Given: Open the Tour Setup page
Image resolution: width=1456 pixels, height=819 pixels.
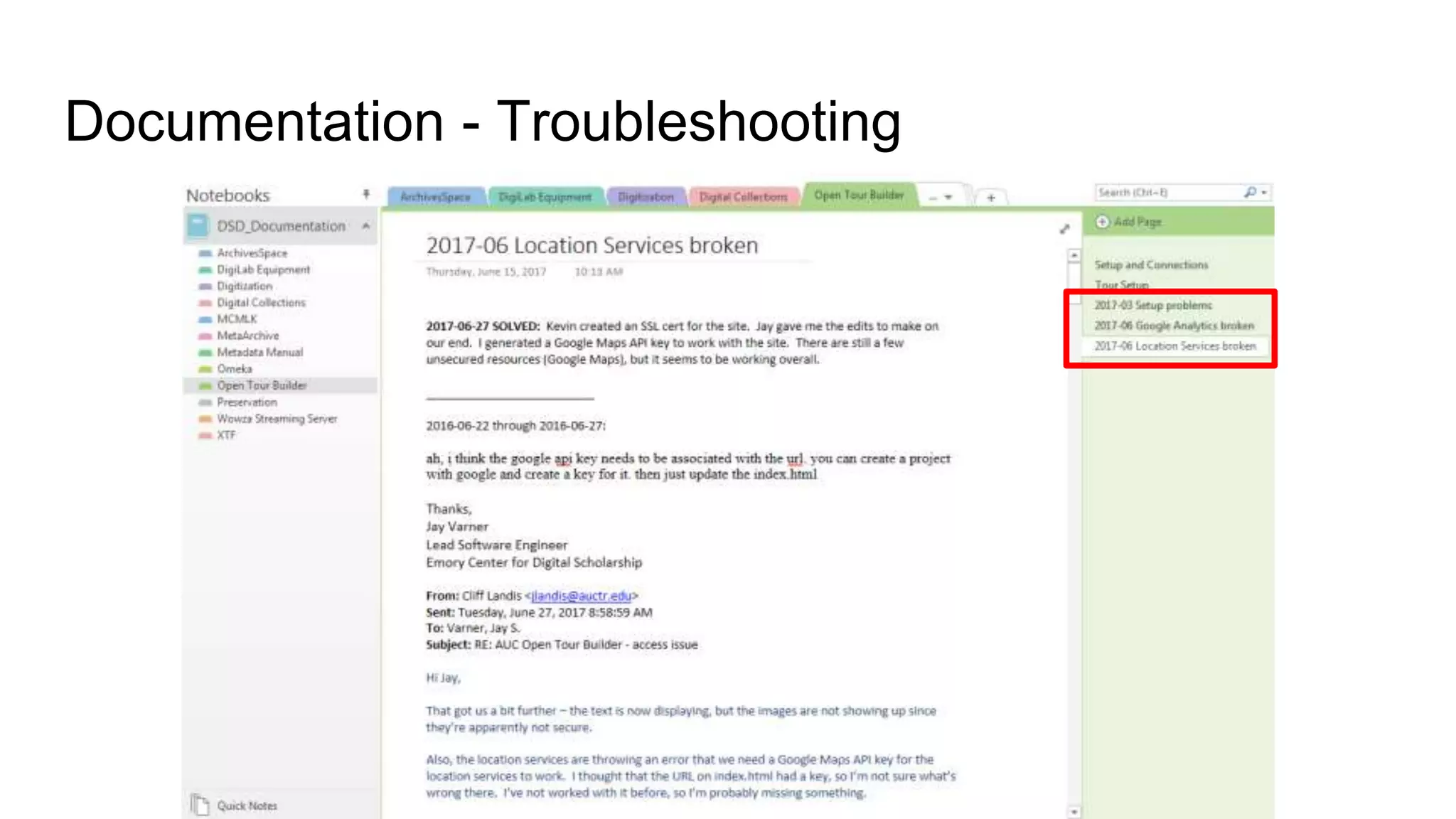Looking at the screenshot, I should tap(1121, 285).
